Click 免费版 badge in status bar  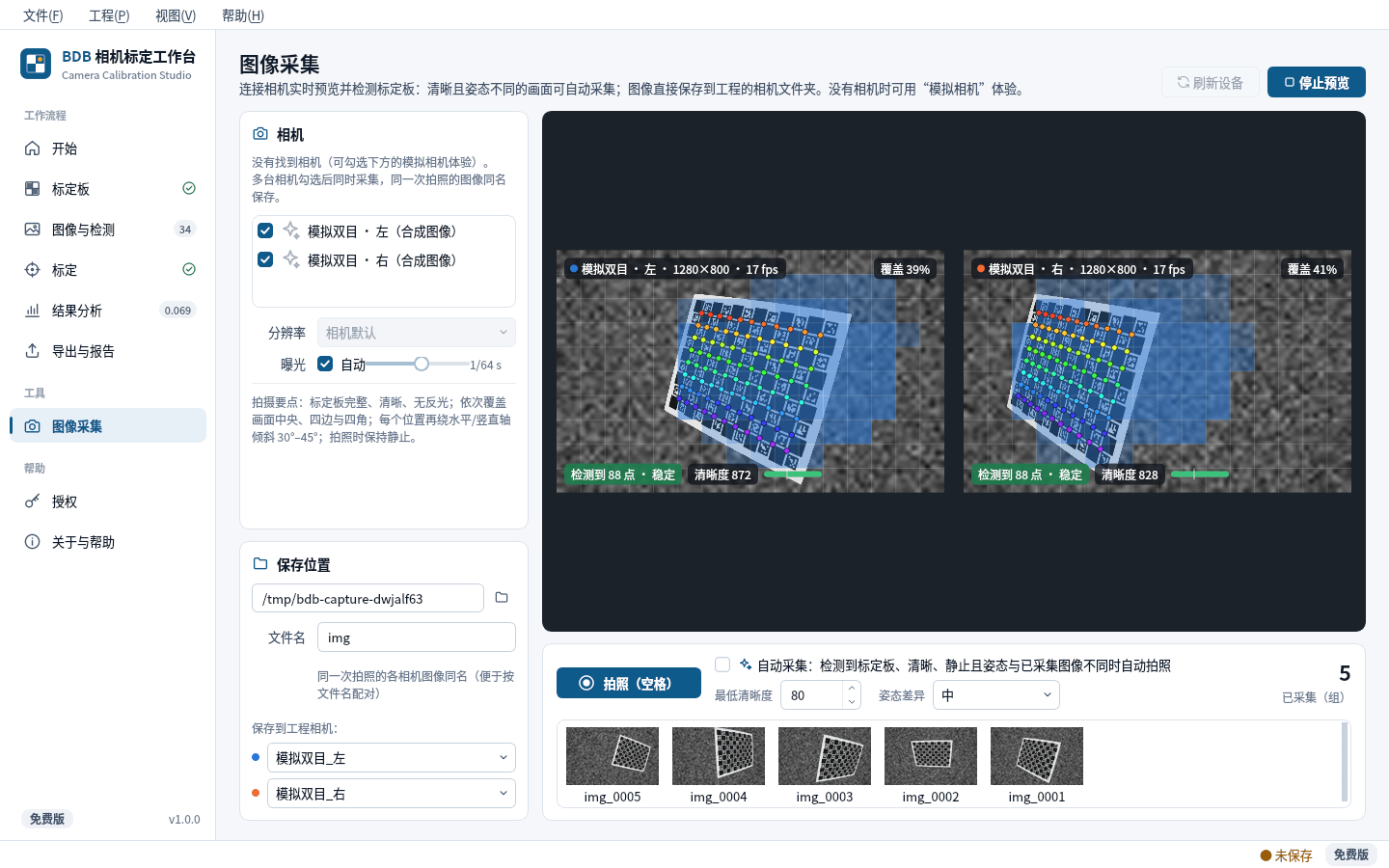(1350, 854)
